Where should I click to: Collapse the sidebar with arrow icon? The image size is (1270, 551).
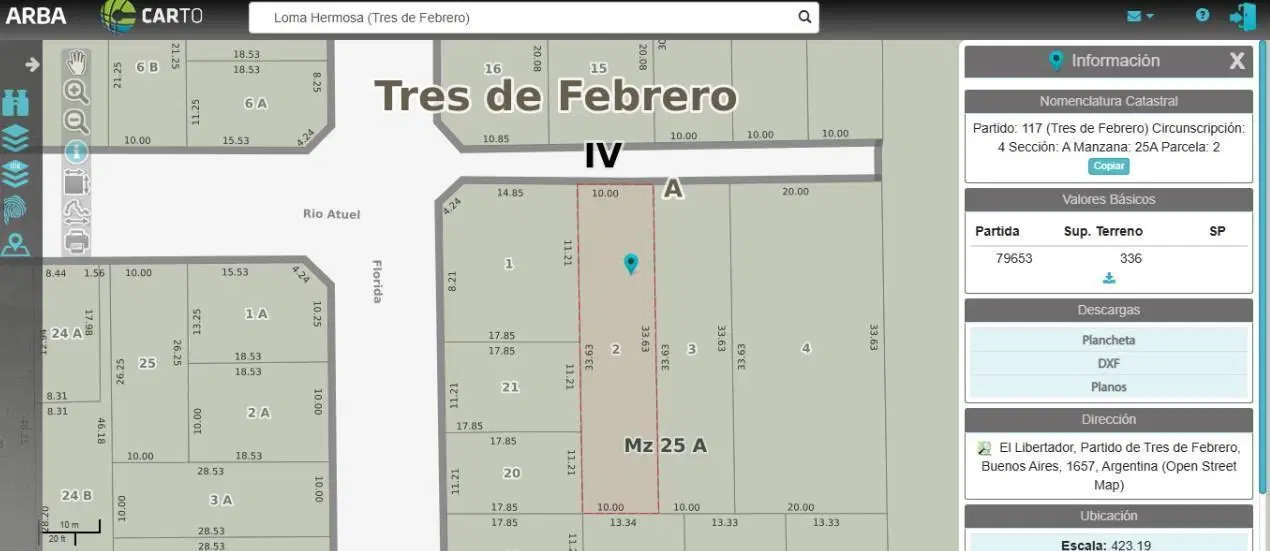[x=32, y=64]
